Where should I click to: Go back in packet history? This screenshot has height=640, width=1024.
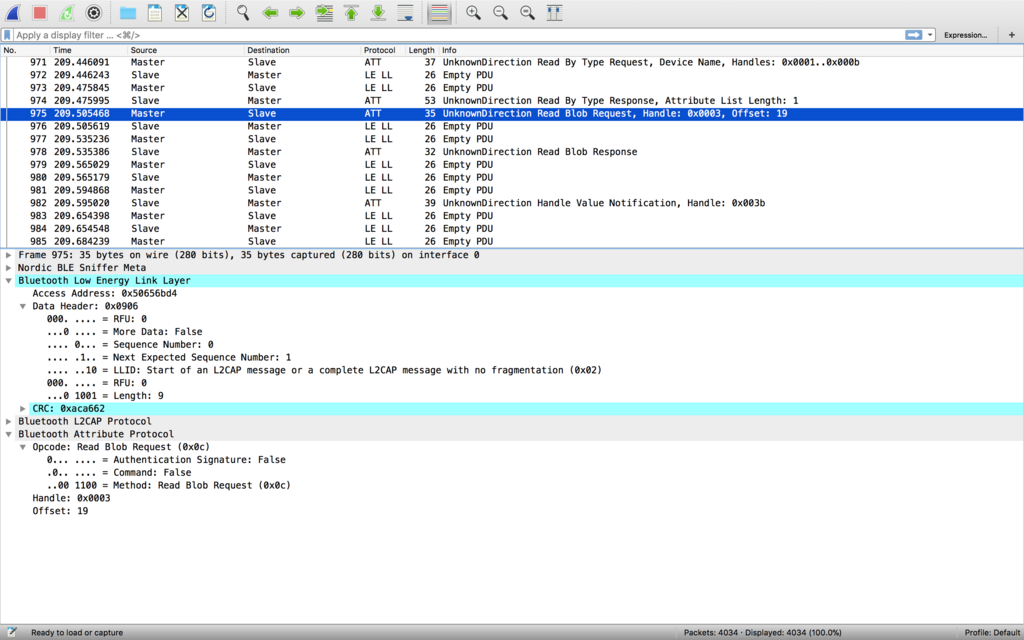pos(270,12)
